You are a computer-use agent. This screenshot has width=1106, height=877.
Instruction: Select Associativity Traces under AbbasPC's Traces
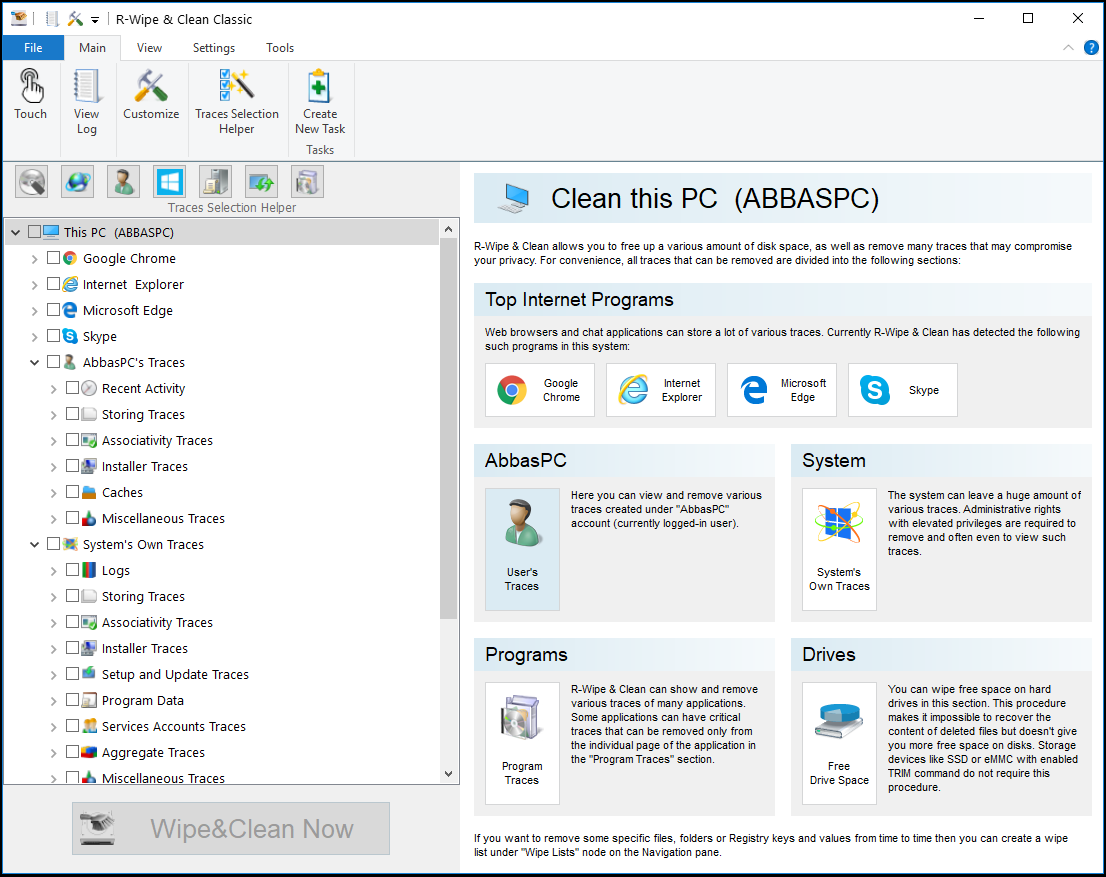coord(157,440)
